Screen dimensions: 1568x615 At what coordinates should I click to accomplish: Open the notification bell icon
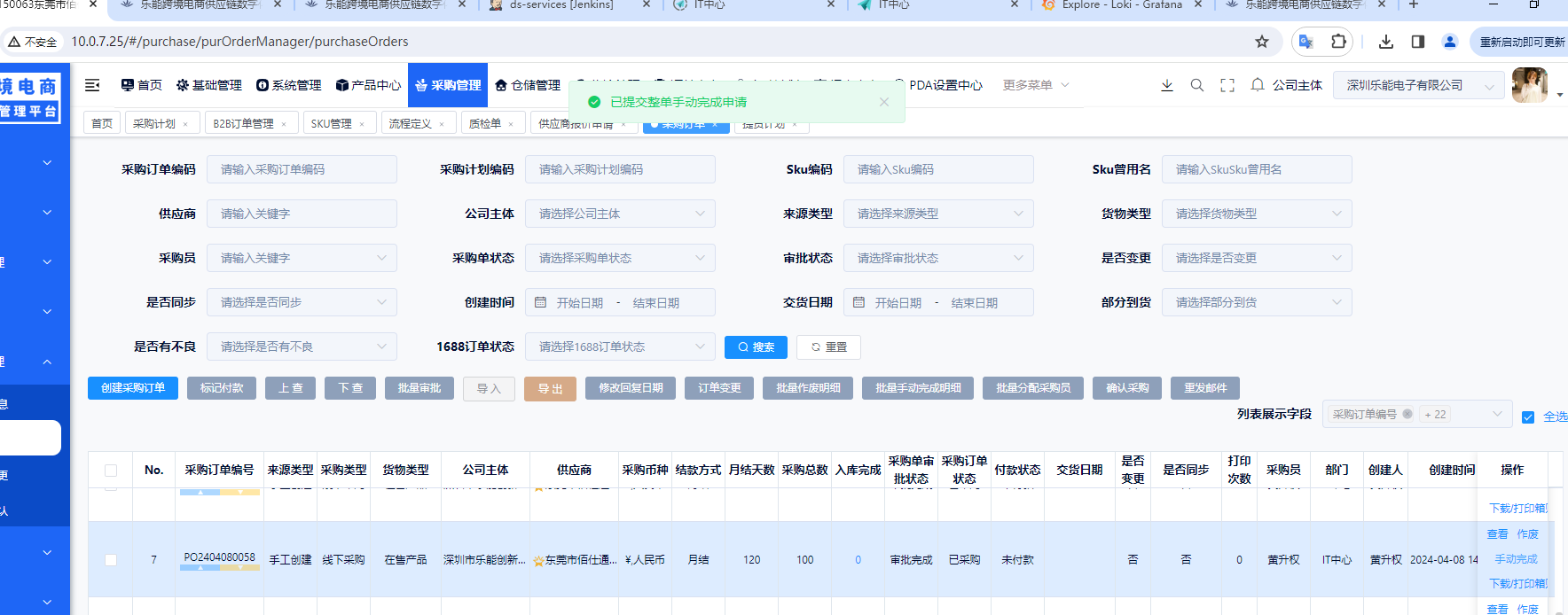click(x=1258, y=85)
